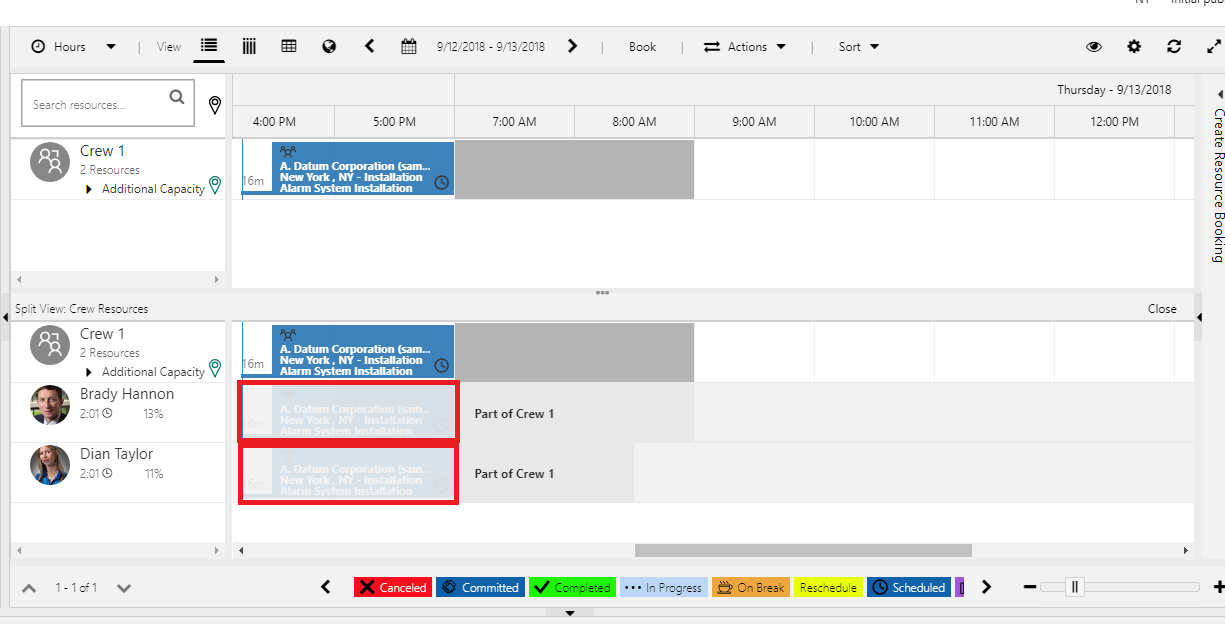Click the Book button

[x=642, y=46]
